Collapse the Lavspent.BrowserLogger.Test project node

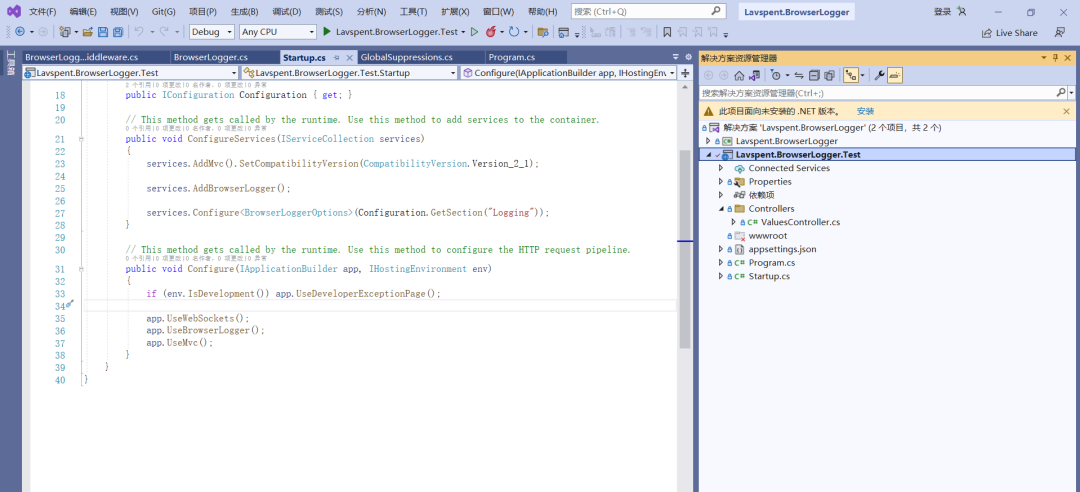708,154
